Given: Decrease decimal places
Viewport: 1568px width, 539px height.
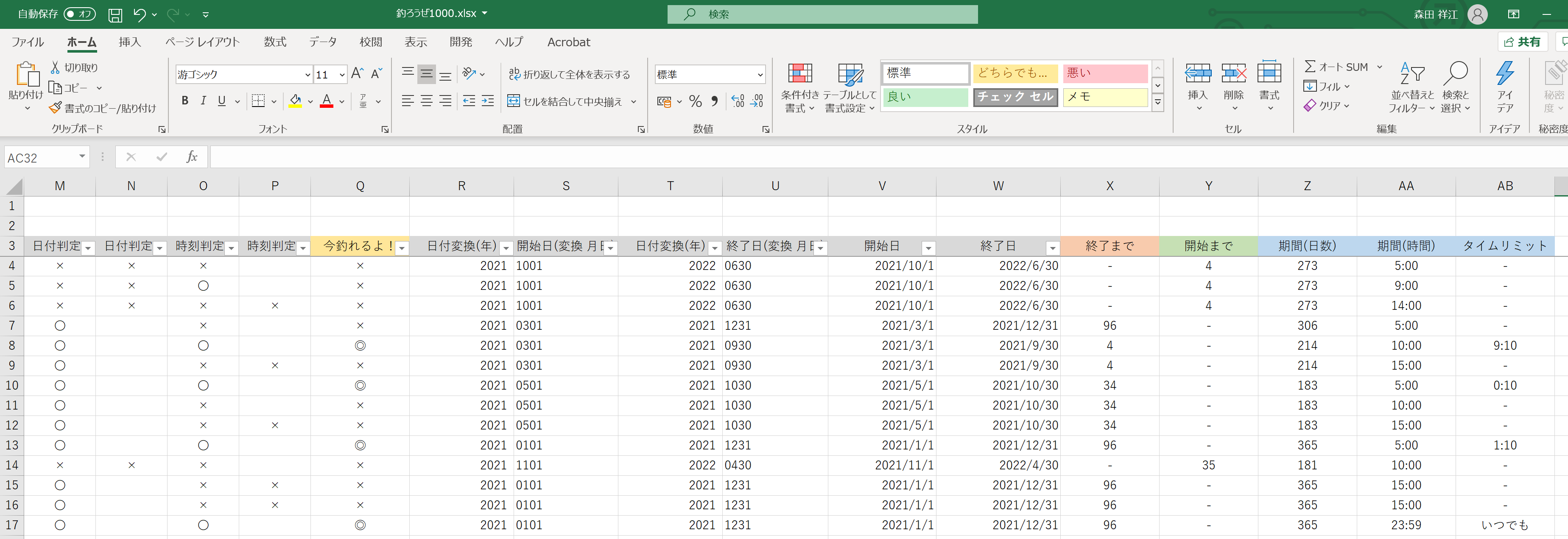Looking at the screenshot, I should pos(757,101).
